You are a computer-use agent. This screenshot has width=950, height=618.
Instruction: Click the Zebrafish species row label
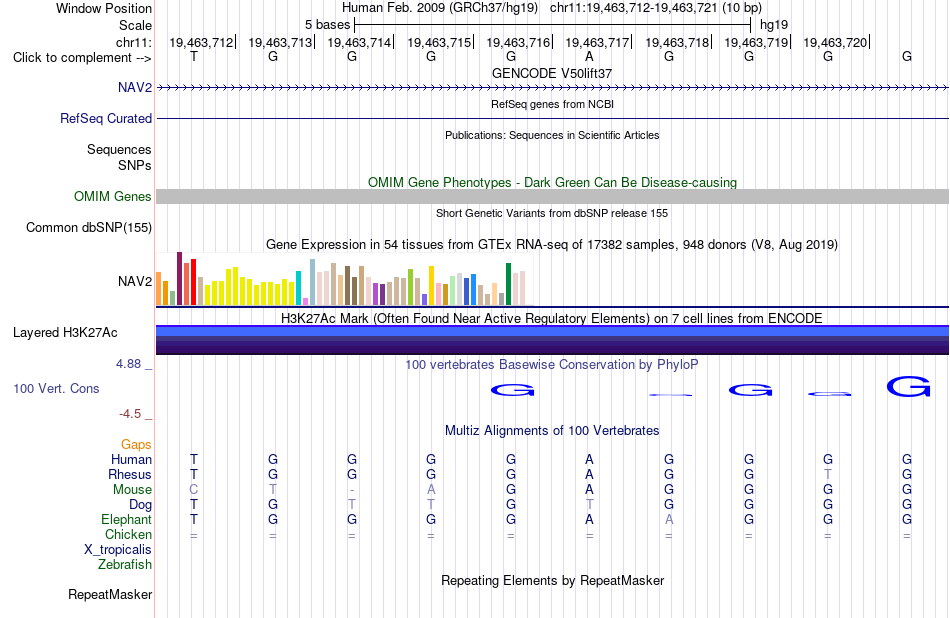pos(125,564)
